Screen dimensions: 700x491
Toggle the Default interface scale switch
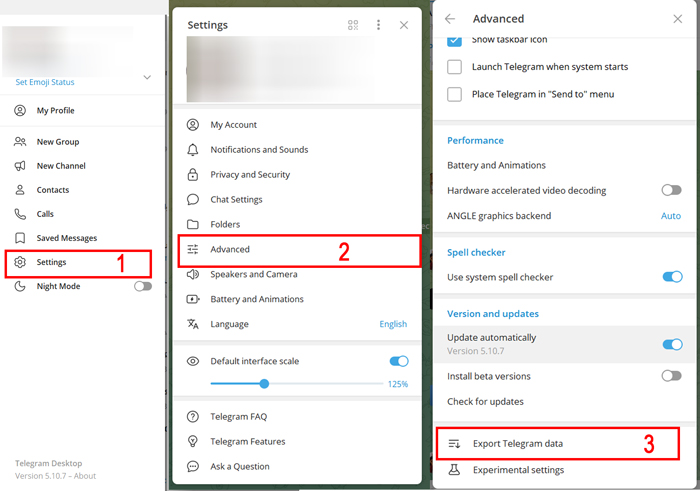coord(399,361)
